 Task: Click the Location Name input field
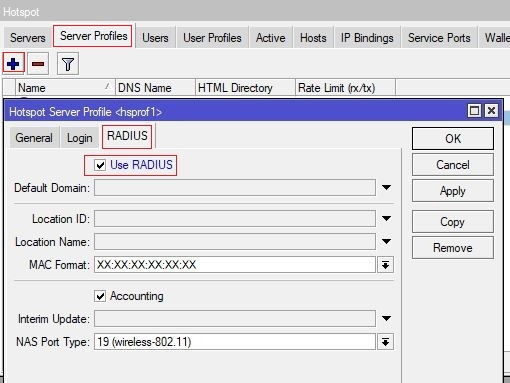235,242
